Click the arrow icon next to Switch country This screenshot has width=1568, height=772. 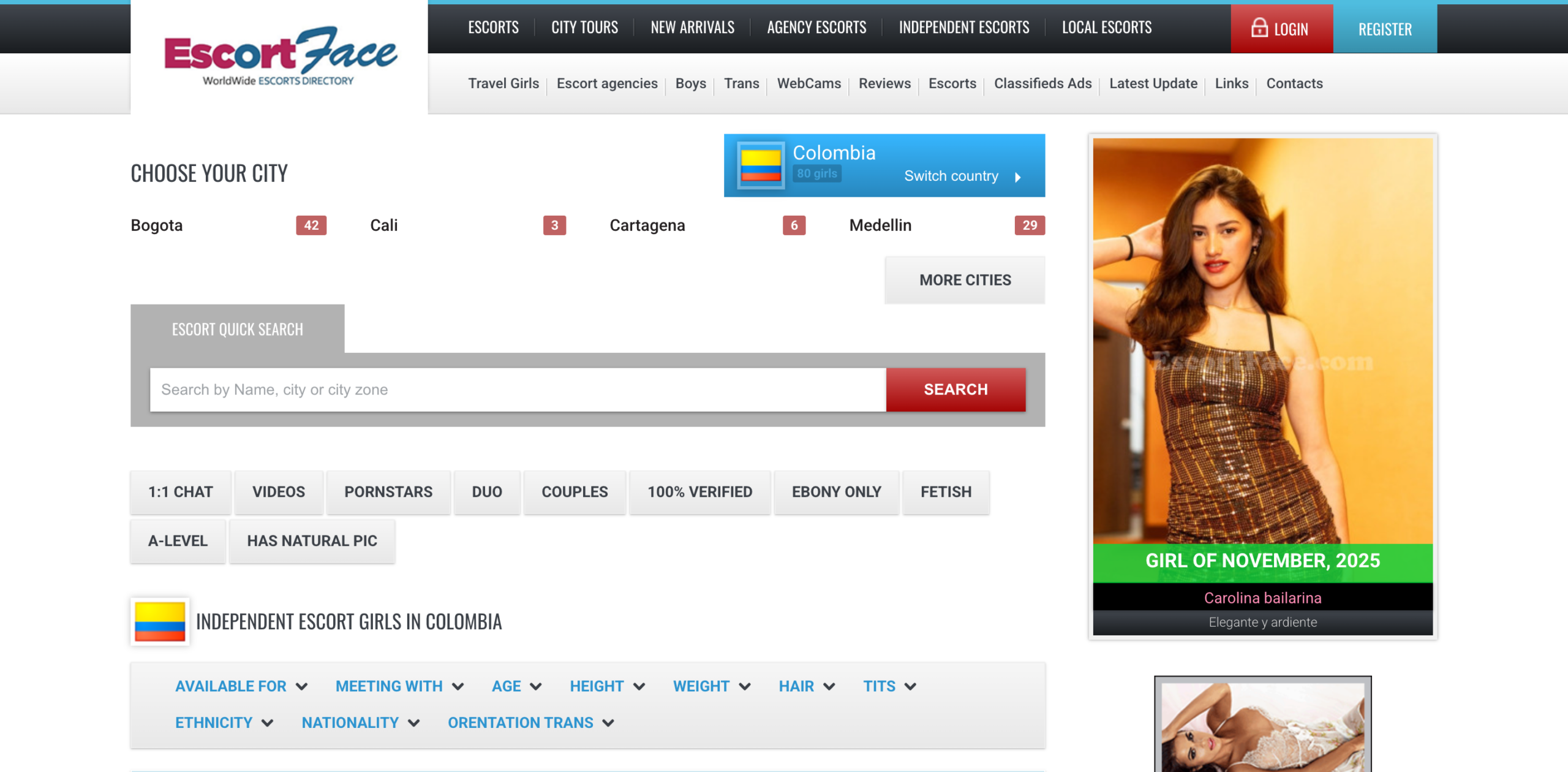(1018, 177)
